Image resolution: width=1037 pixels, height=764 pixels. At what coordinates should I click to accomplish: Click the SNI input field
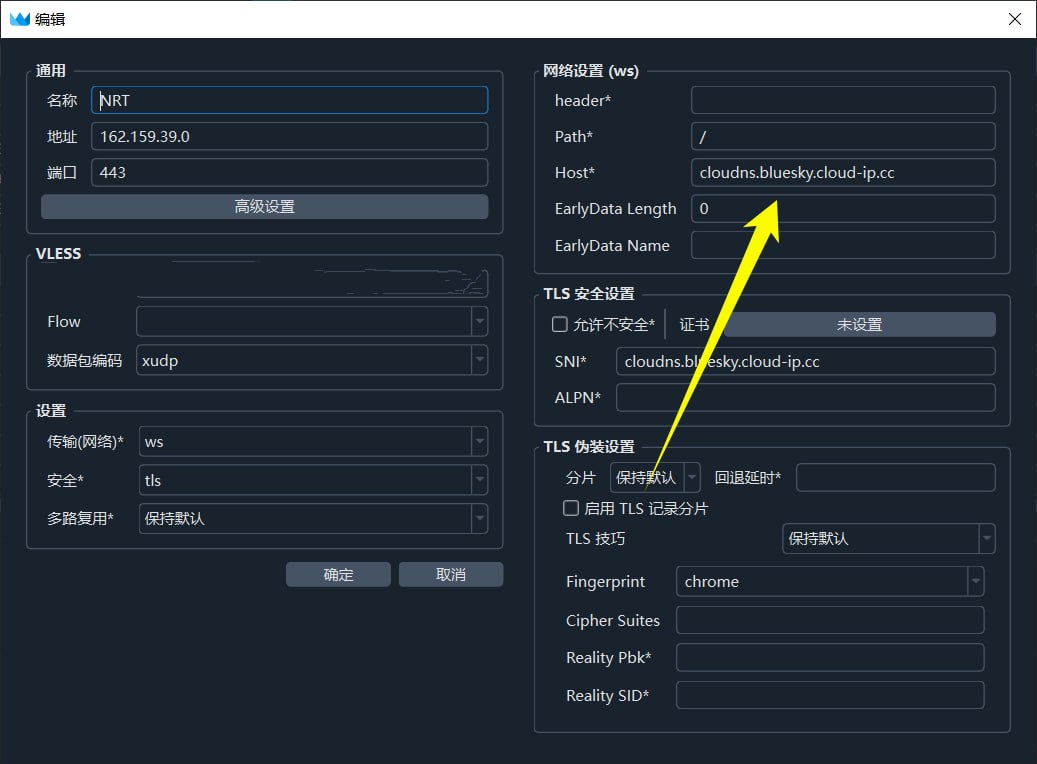pyautogui.click(x=806, y=361)
